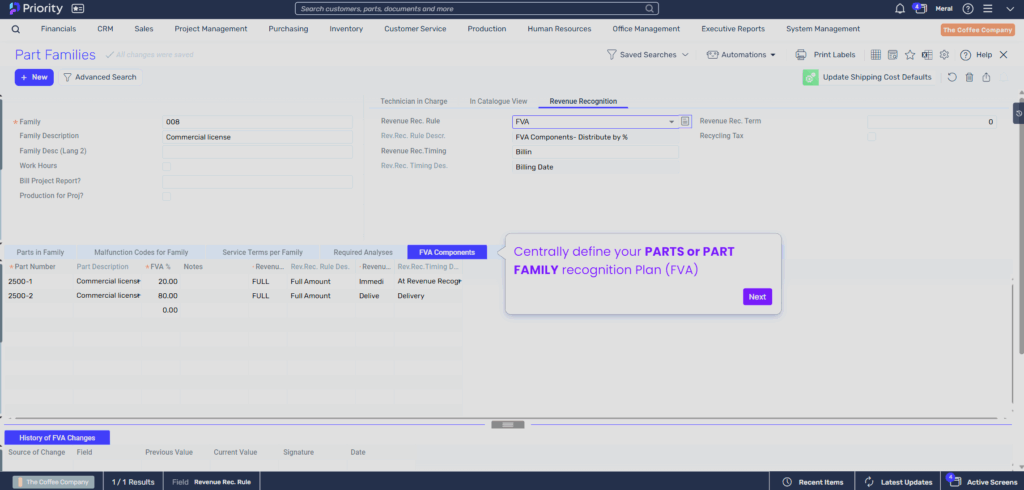The image size is (1024, 490).
Task: Click the horizontal splitter handle
Action: (x=507, y=425)
